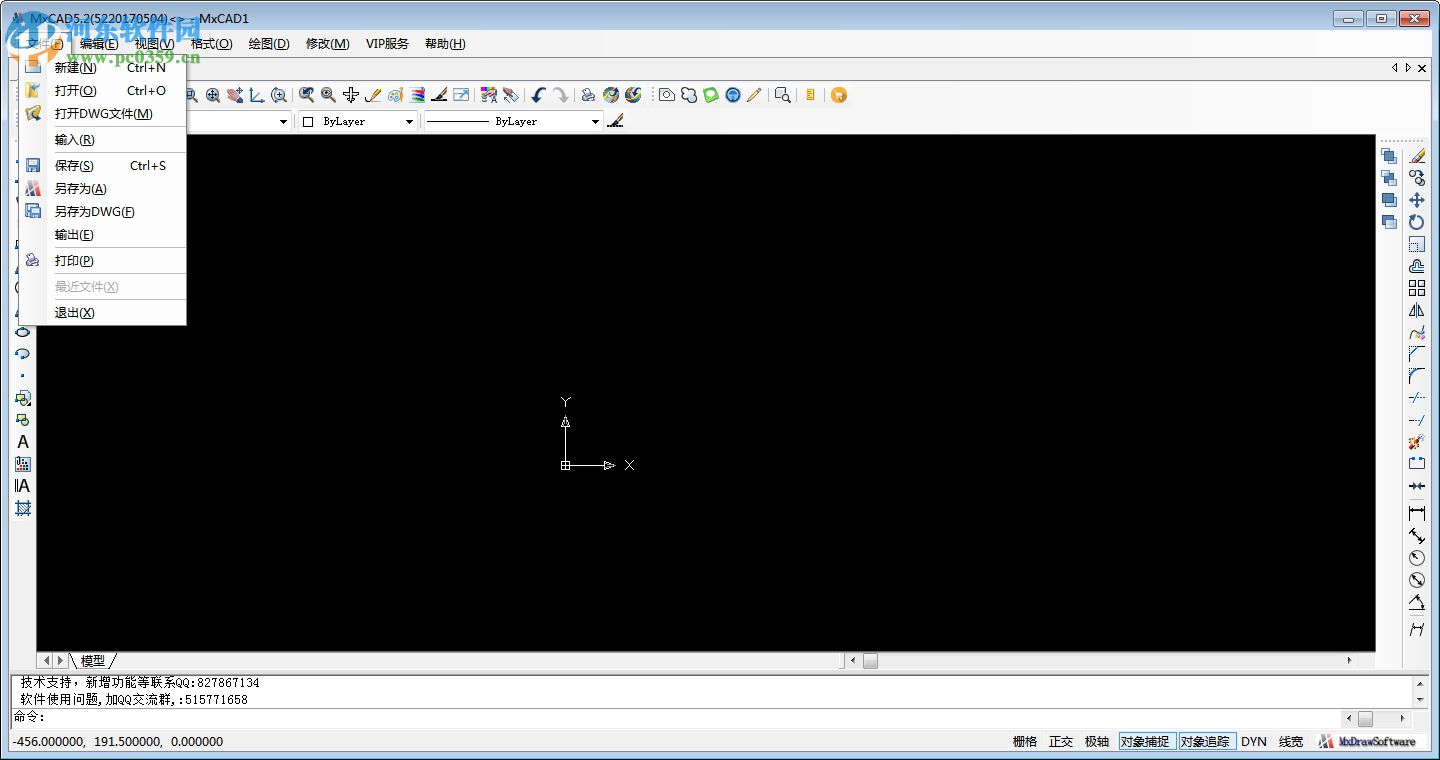The width and height of the screenshot is (1440, 760).
Task: Select the Move tool in right toolbar
Action: click(1417, 200)
